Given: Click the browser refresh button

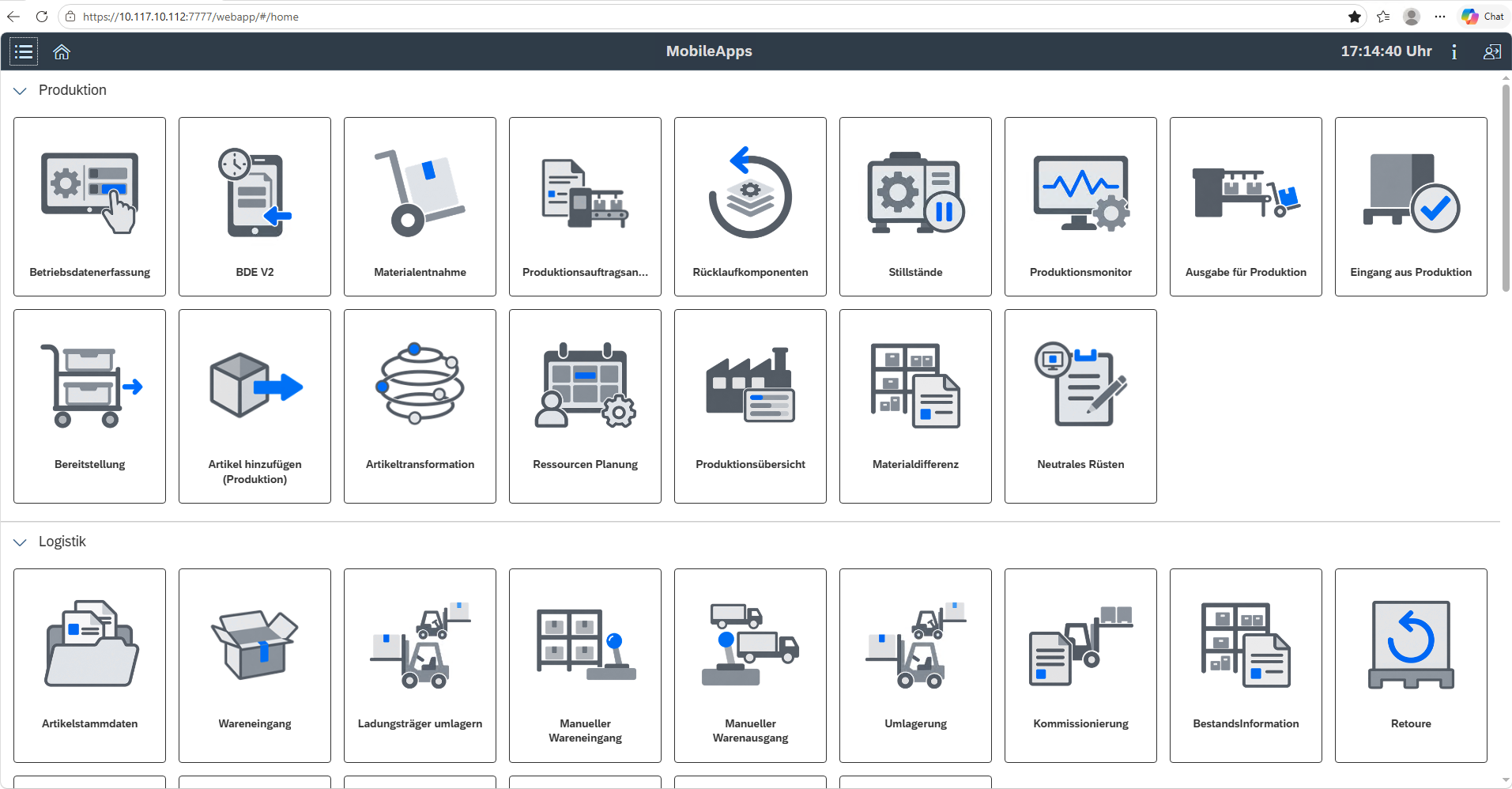Looking at the screenshot, I should (42, 17).
